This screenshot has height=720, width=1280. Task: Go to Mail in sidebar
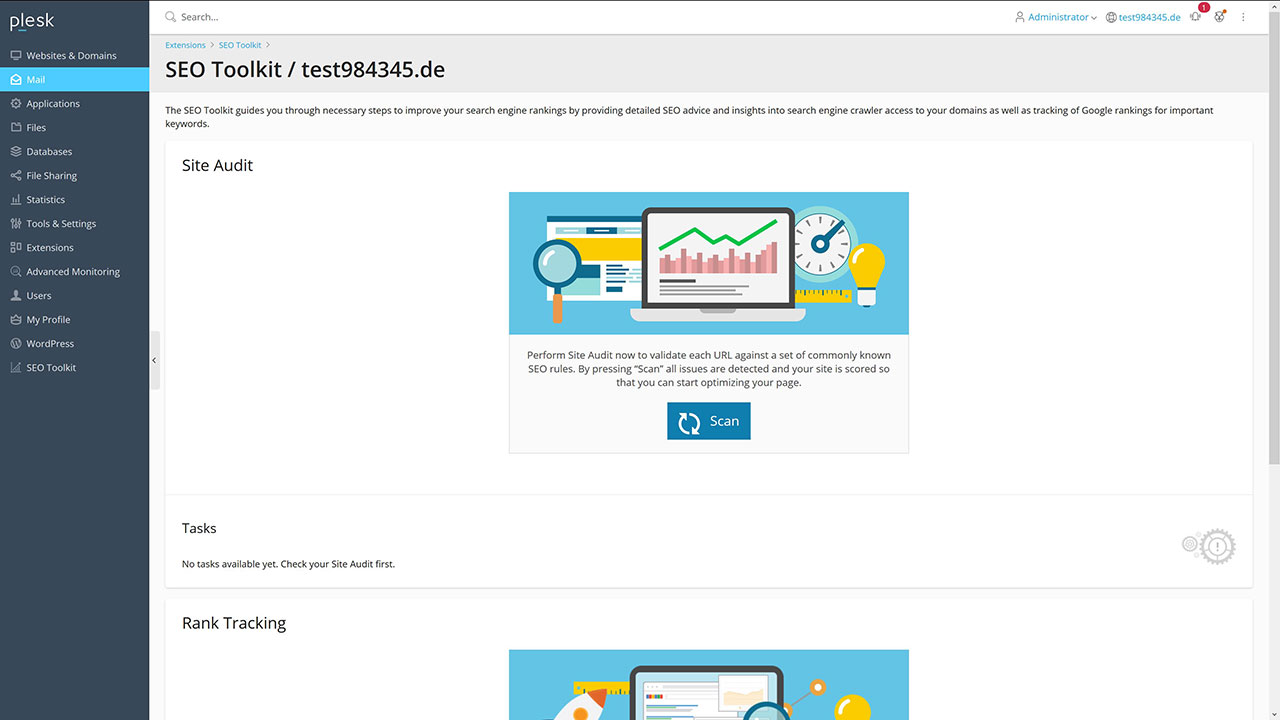[x=74, y=80]
